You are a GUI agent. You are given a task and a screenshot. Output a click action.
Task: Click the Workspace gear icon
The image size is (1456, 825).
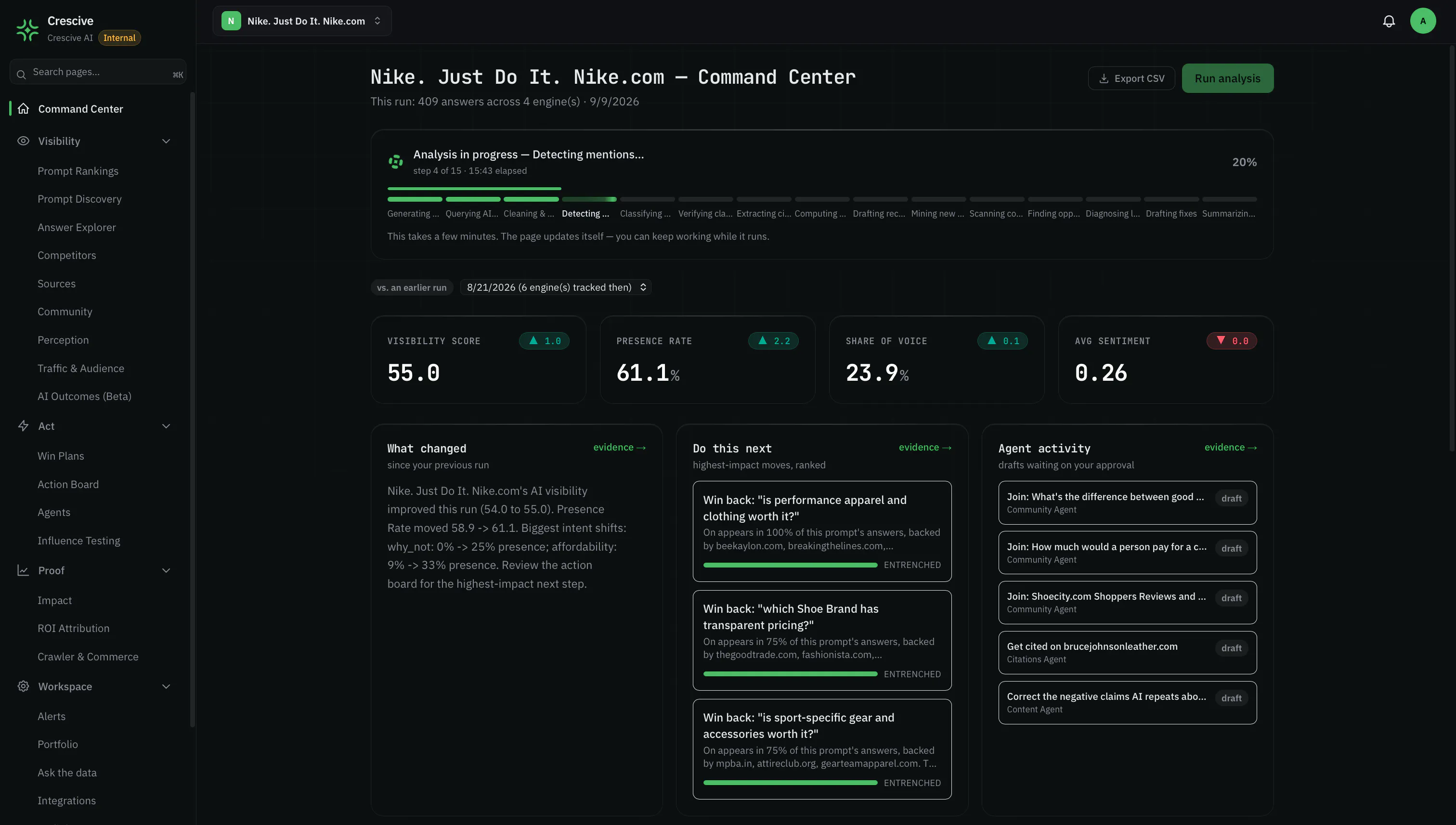23,686
